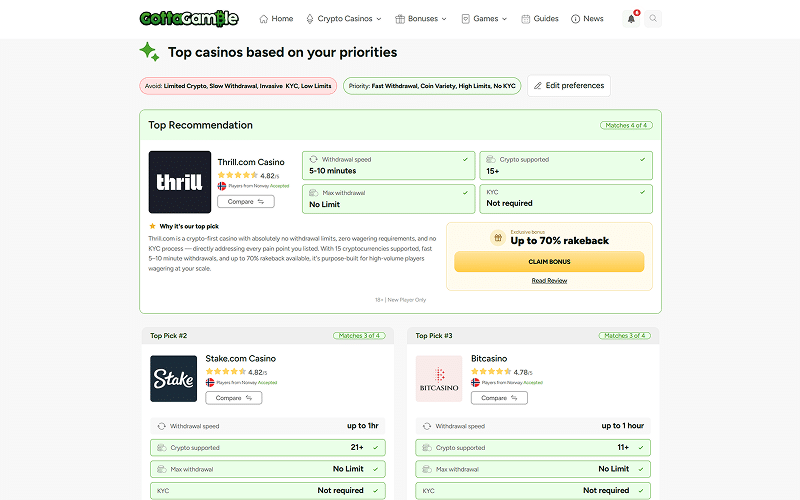Click the Bitcasino Crypto supported 11+ checkmark
The width and height of the screenshot is (800, 500).
641,447
